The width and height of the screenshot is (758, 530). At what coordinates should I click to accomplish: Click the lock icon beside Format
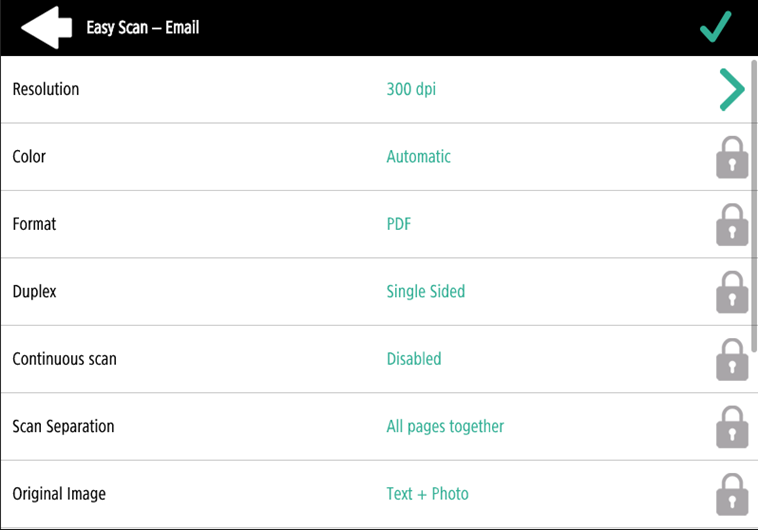[x=732, y=225]
